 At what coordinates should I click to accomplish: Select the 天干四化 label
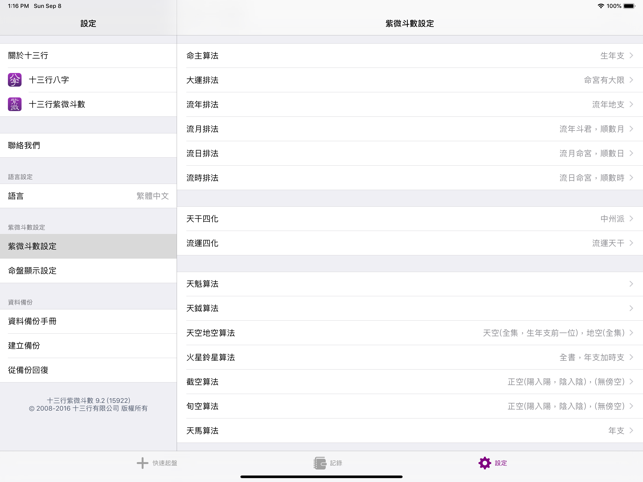tap(202, 219)
